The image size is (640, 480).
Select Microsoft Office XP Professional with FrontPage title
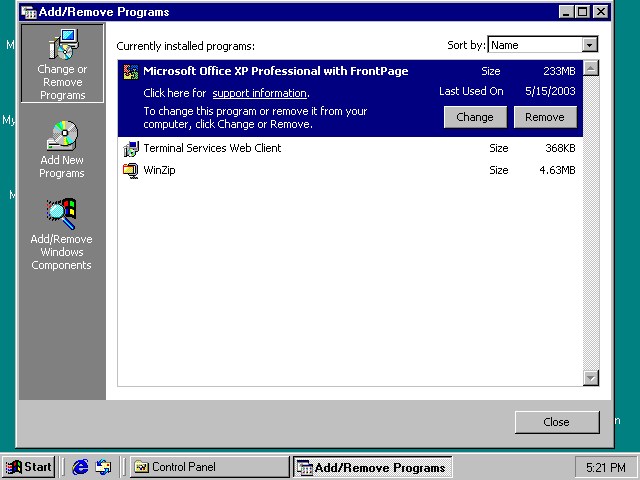click(x=276, y=71)
